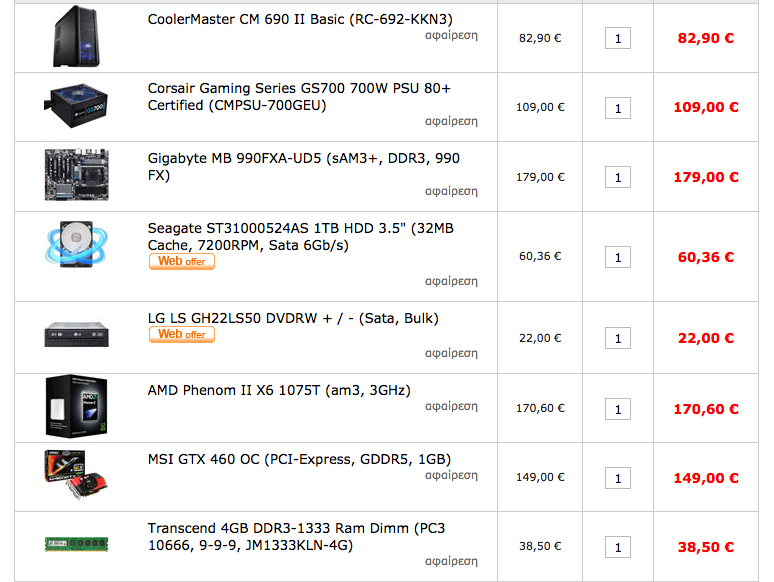Focus the quantity field for LG DVDRW
Image resolution: width=774 pixels, height=582 pixels.
click(x=618, y=339)
